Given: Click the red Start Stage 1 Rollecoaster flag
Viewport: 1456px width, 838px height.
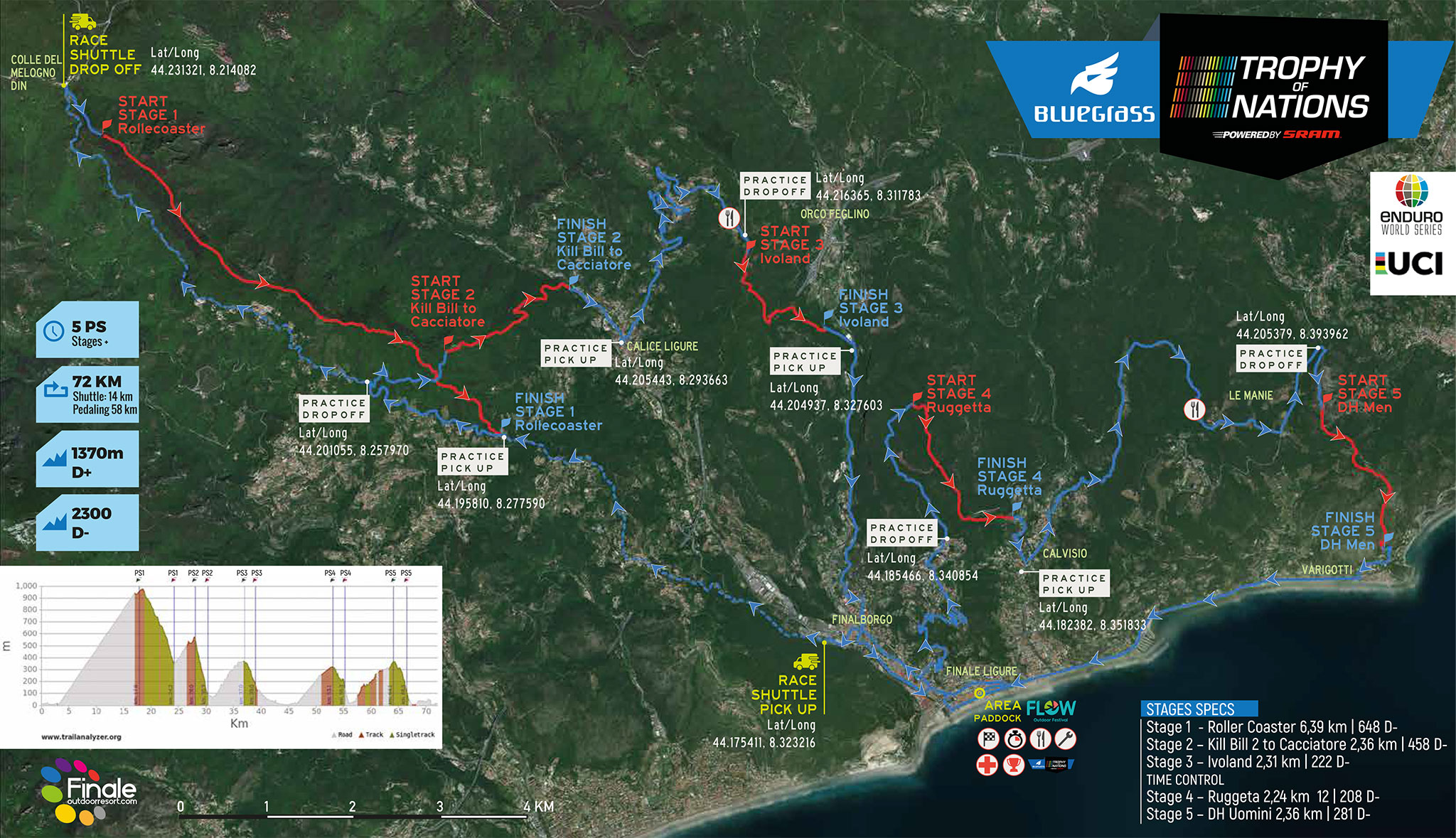Looking at the screenshot, I should click(x=107, y=126).
